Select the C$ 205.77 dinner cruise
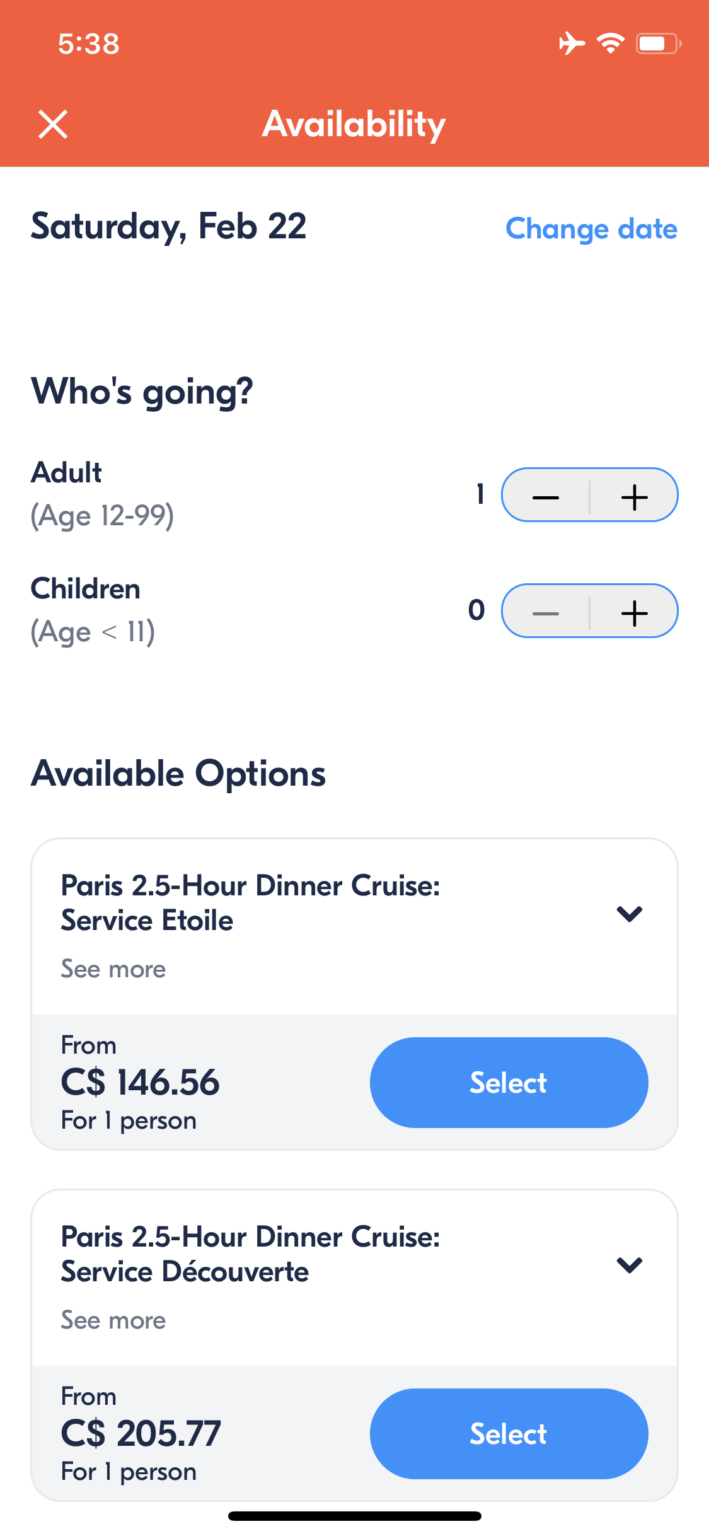 tap(508, 1433)
